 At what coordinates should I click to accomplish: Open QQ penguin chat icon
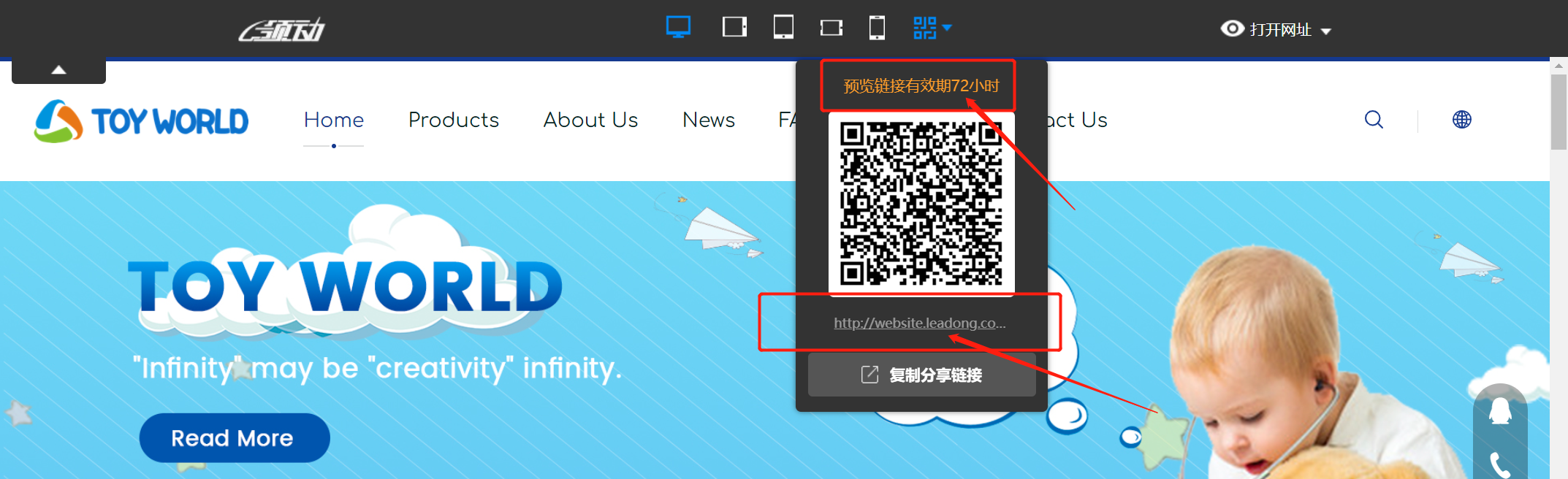(x=1500, y=411)
